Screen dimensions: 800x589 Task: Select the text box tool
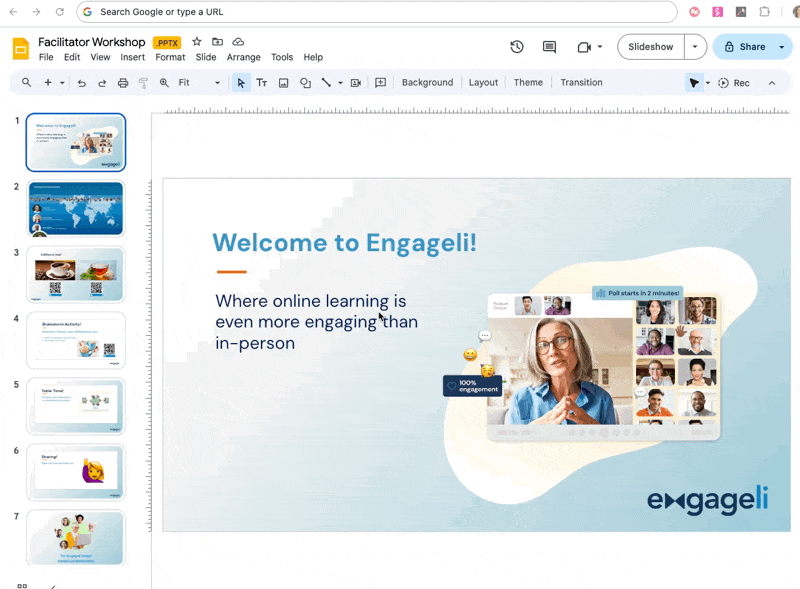(262, 83)
